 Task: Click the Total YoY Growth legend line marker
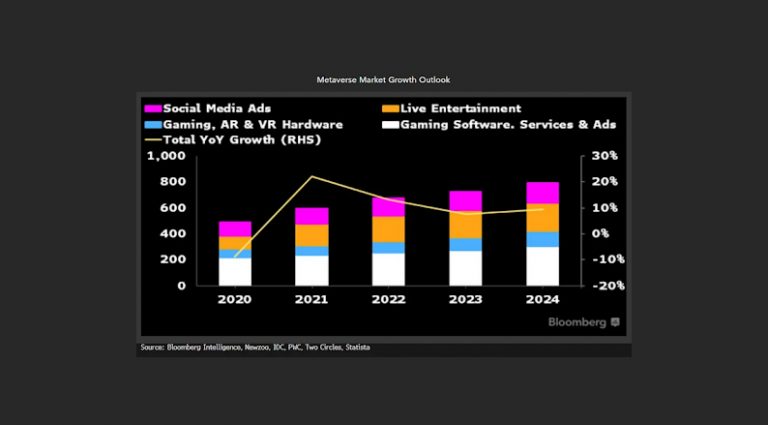[152, 140]
